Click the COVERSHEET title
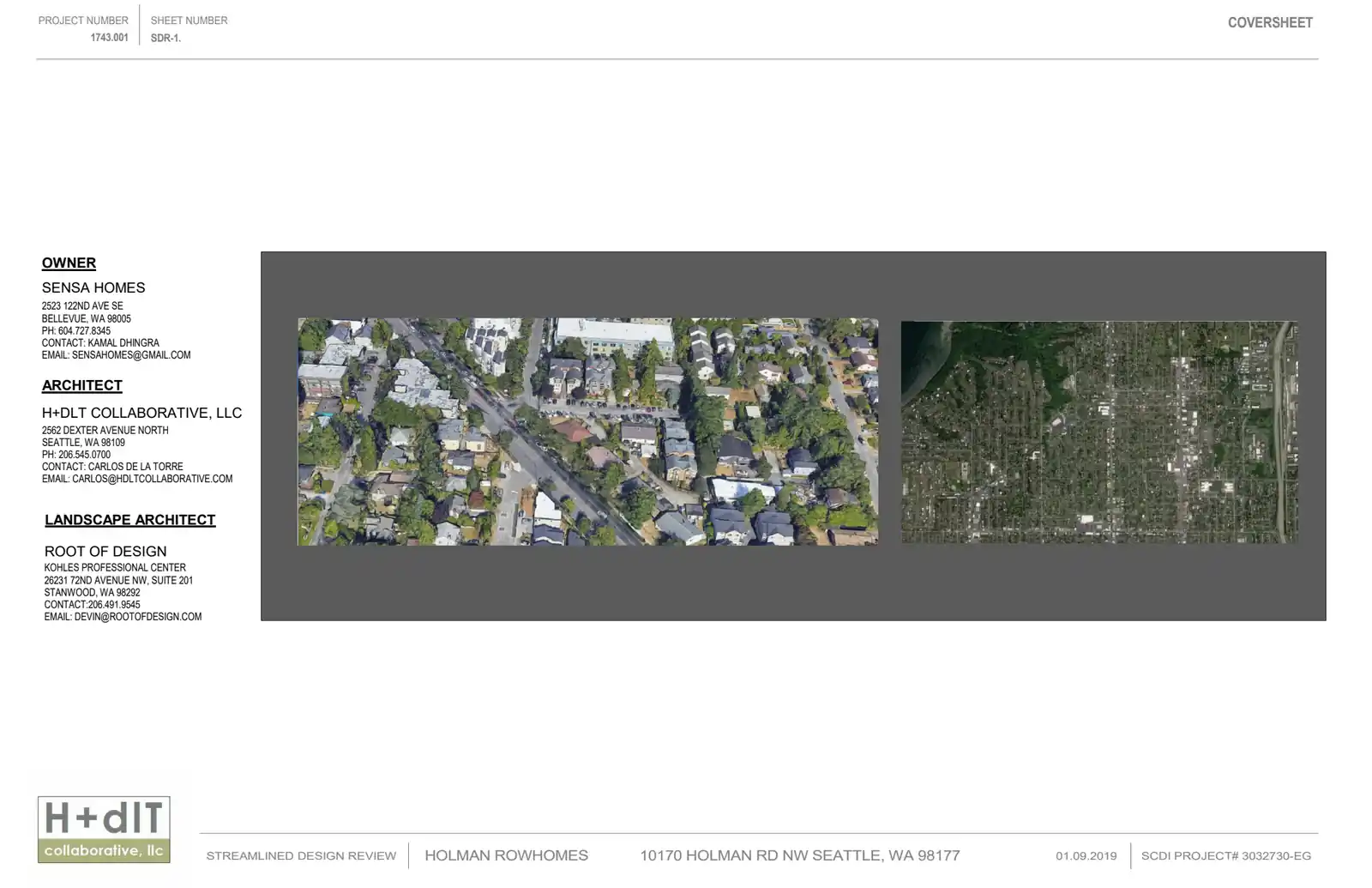 1270,23
